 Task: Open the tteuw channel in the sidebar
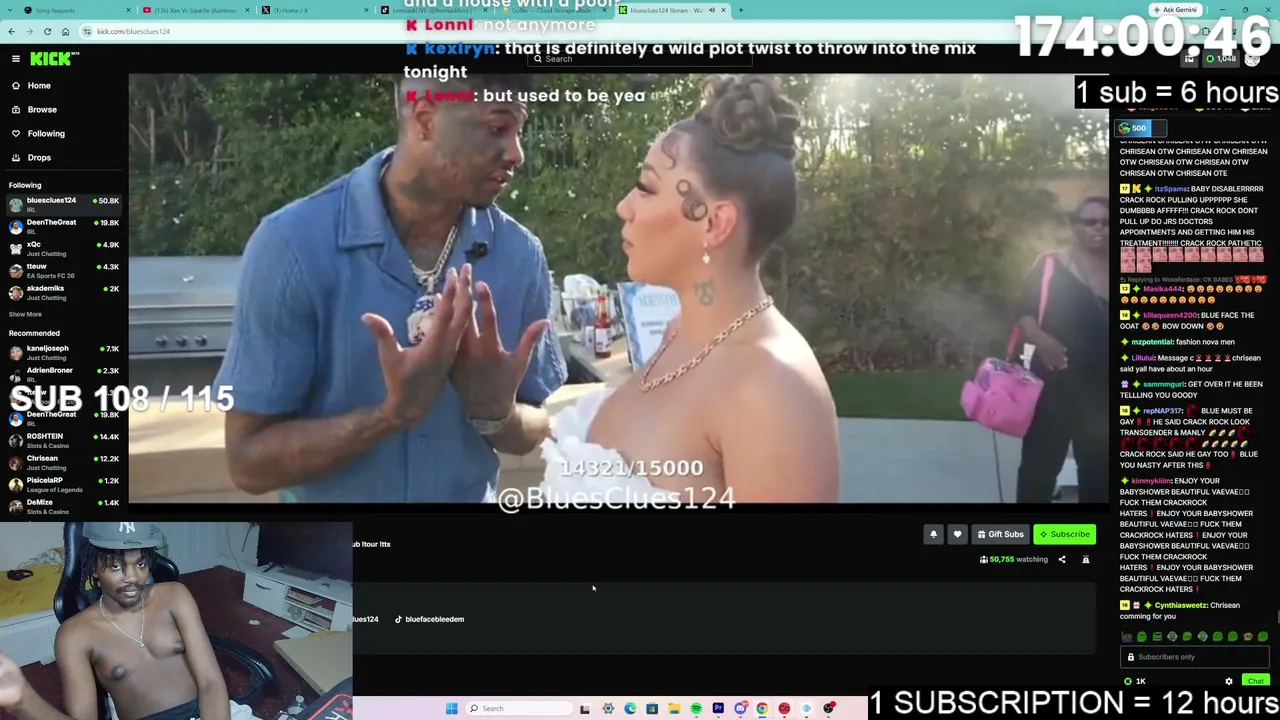pyautogui.click(x=64, y=270)
